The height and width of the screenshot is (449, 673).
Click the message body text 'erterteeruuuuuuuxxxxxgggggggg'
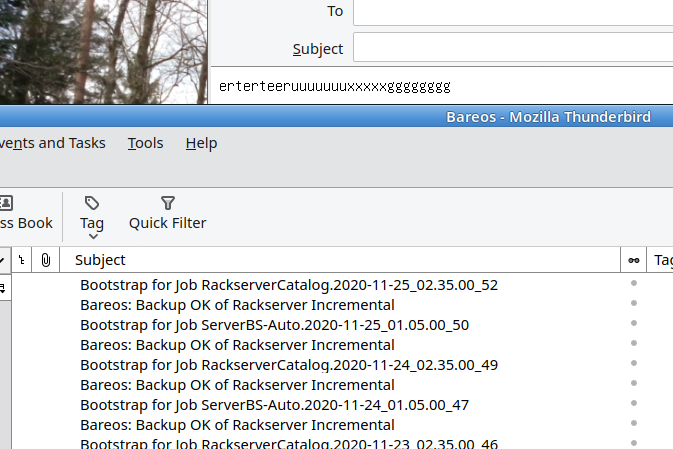coord(334,86)
